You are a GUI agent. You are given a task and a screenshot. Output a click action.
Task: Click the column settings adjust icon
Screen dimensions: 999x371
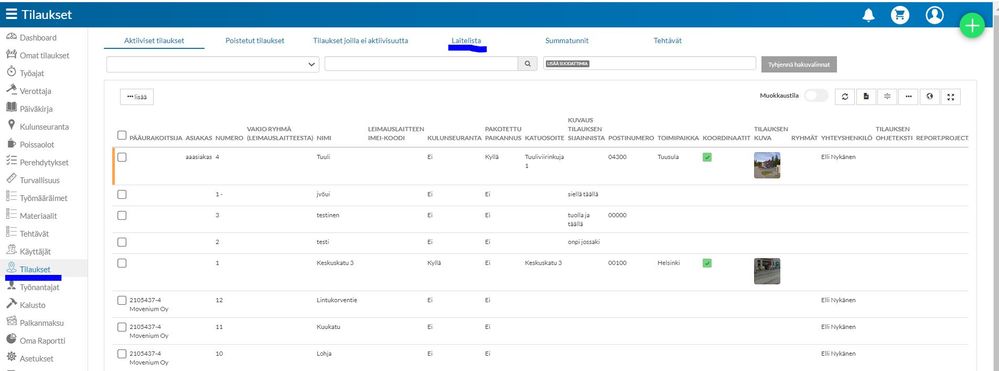[887, 96]
